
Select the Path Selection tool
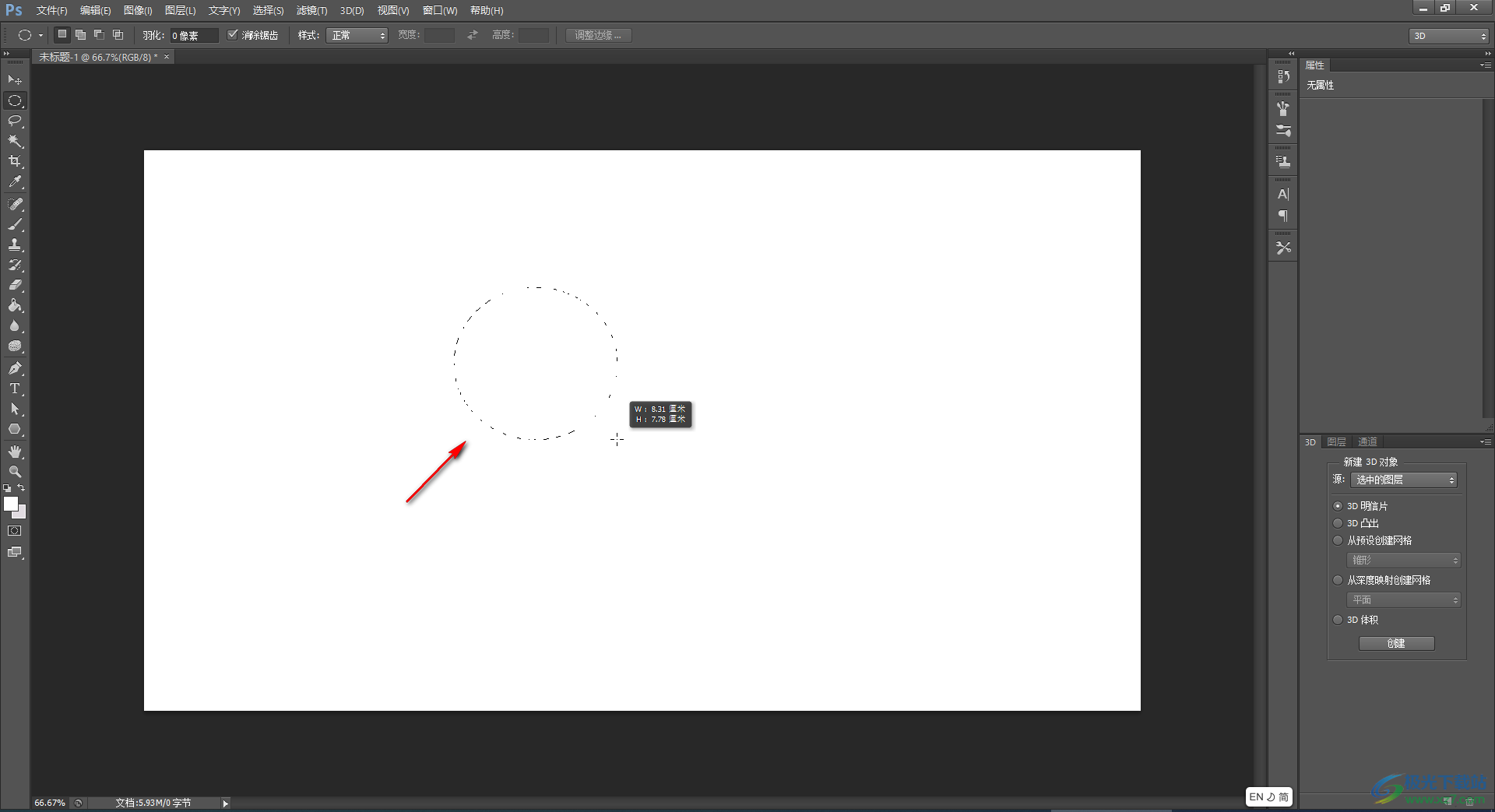tap(15, 409)
